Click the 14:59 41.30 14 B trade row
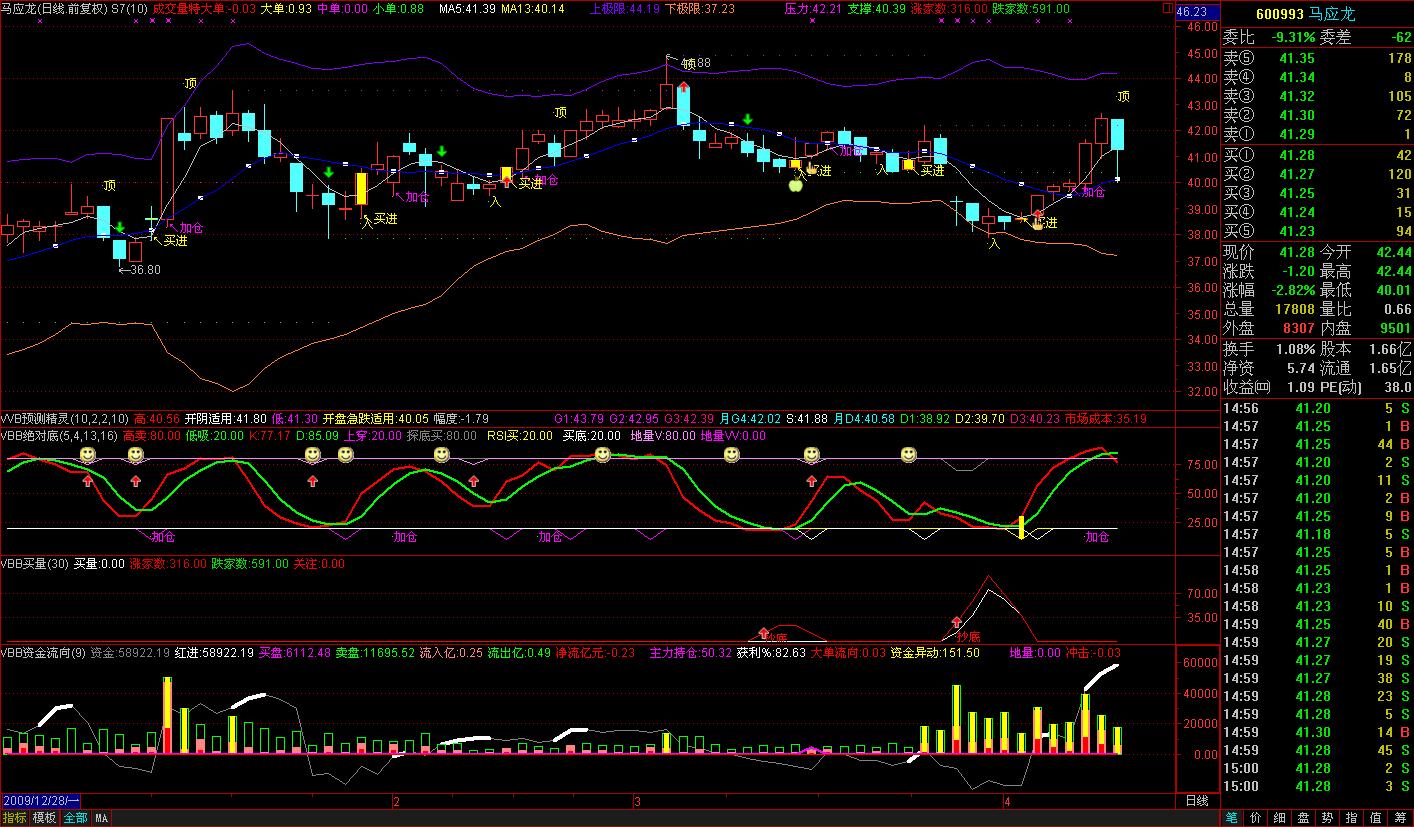Screen dimensions: 1414x827 [1318, 732]
